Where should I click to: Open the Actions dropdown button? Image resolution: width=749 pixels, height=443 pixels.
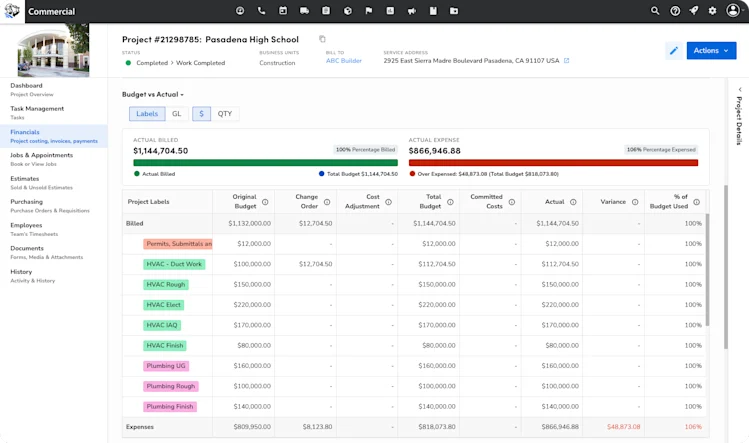[711, 51]
